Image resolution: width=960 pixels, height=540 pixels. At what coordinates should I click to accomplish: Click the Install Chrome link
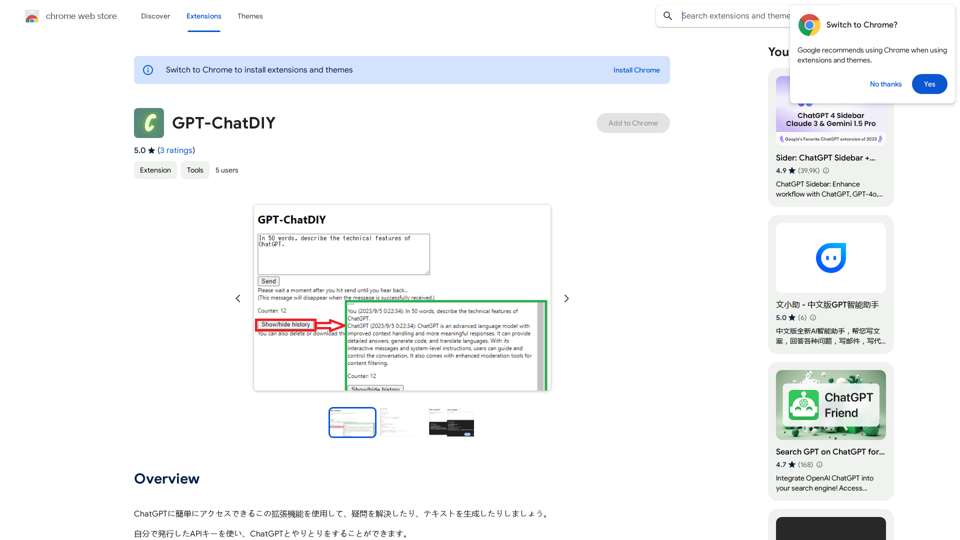[637, 70]
